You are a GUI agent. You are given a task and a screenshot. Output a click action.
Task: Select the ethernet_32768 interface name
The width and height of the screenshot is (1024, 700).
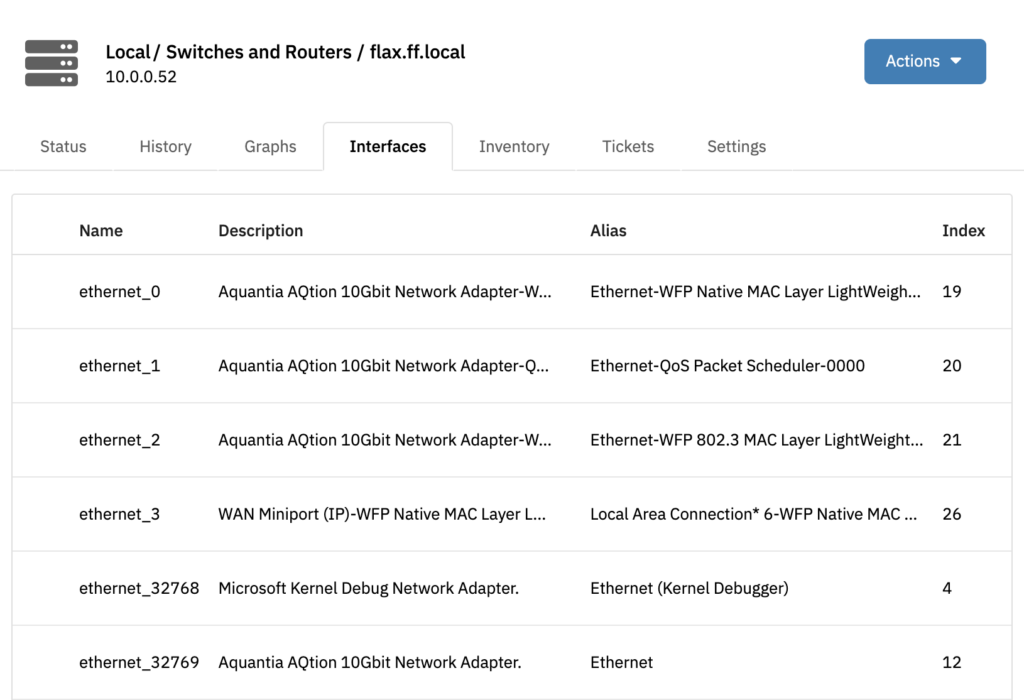139,588
